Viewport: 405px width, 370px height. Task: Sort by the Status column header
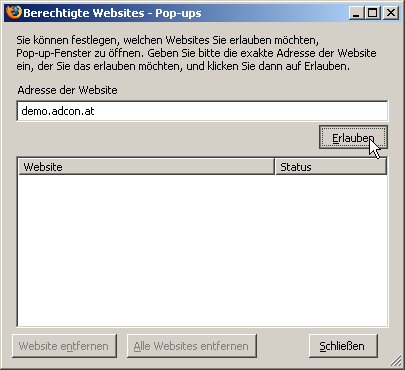click(x=331, y=167)
